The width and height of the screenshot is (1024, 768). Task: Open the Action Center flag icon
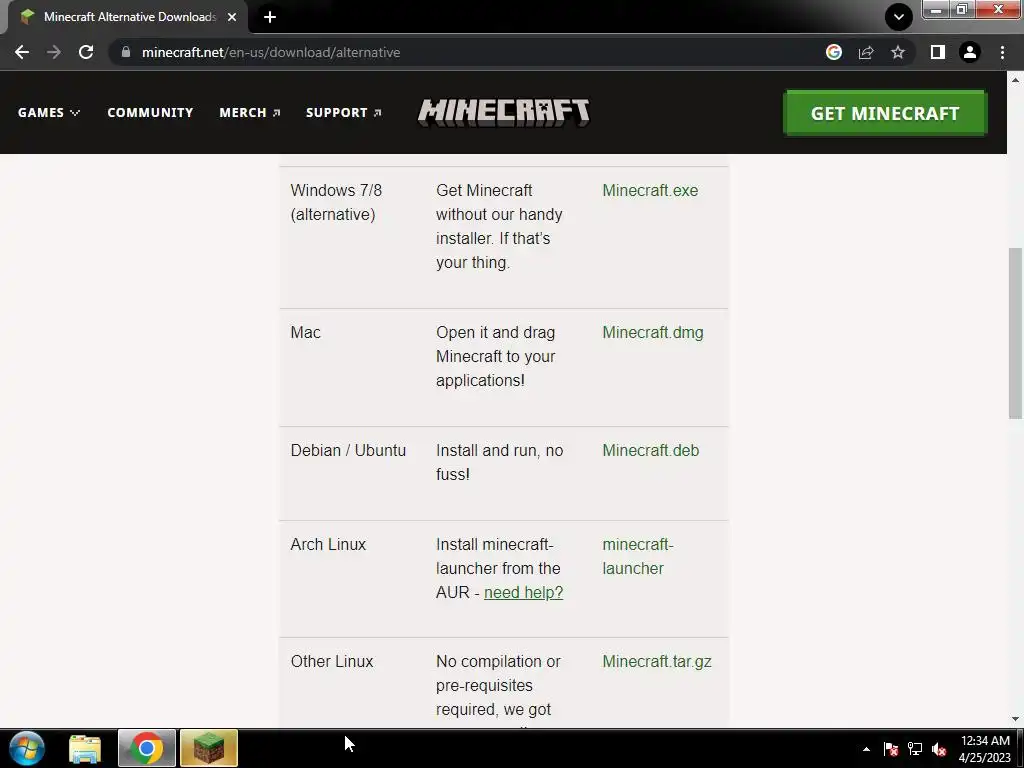click(x=891, y=749)
